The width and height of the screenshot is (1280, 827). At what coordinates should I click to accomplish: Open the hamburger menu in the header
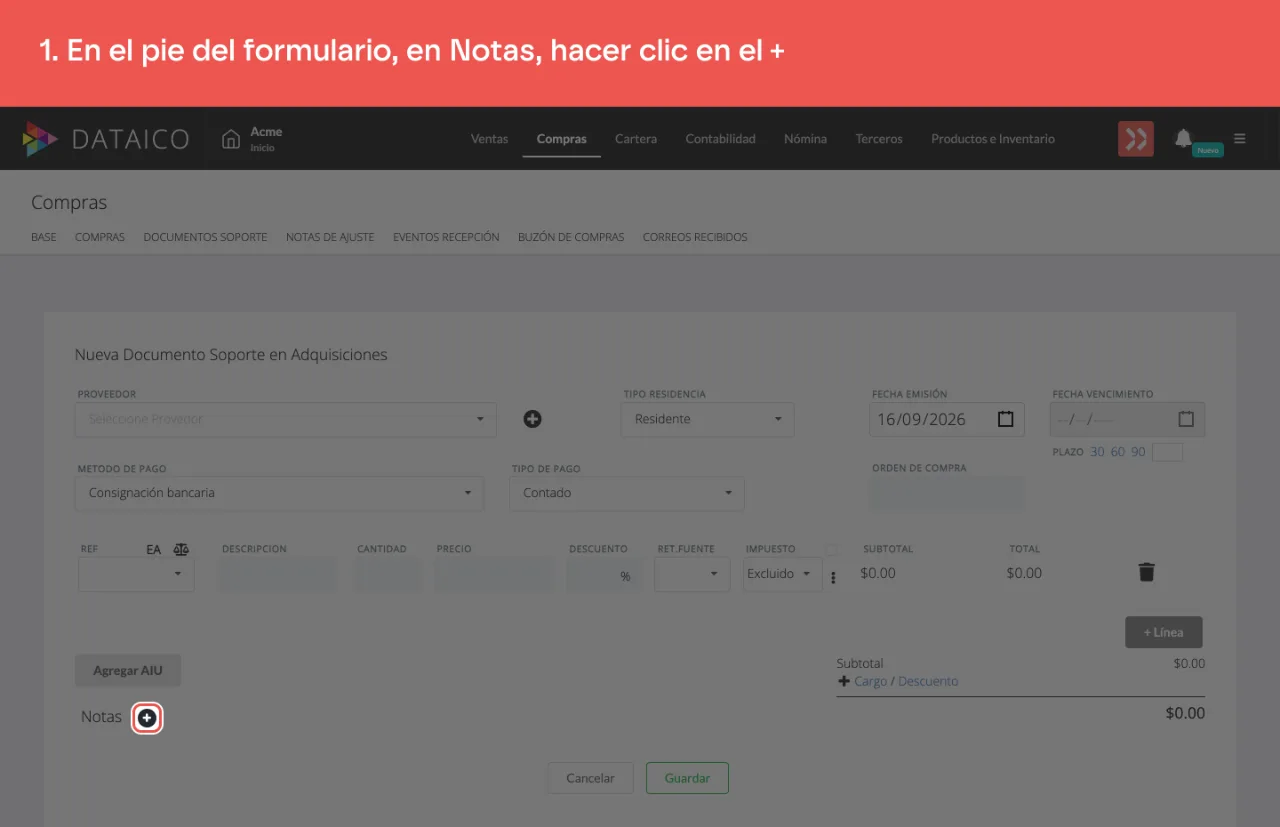click(1240, 139)
